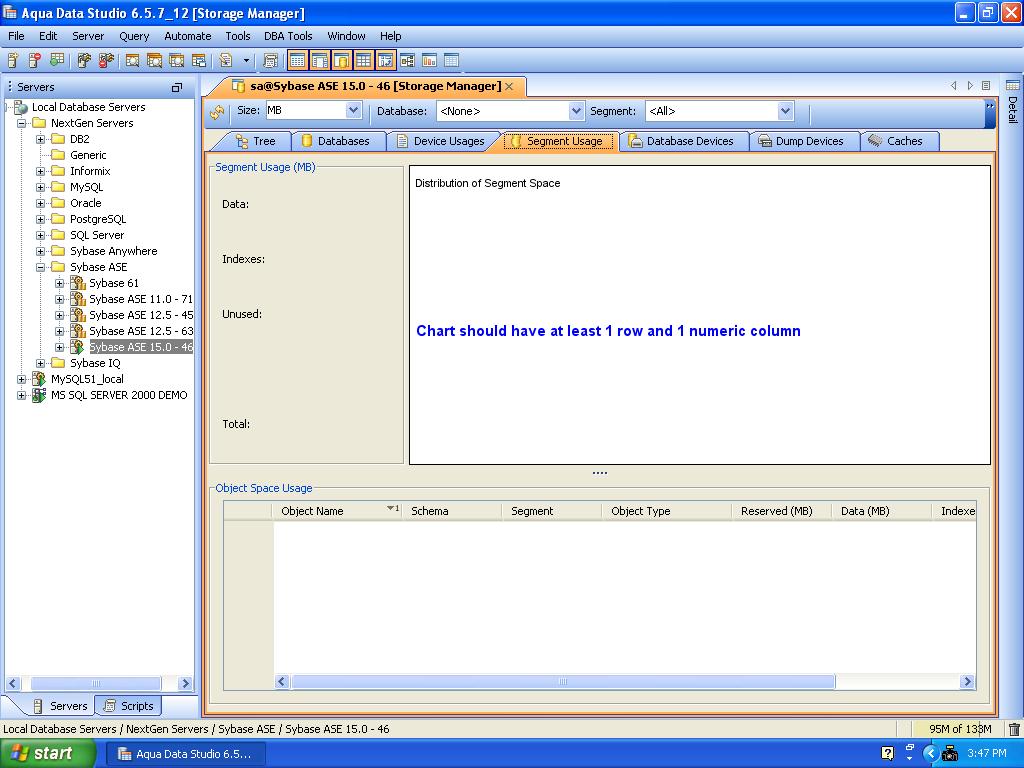Click the bar chart toolbar icon

[429, 61]
